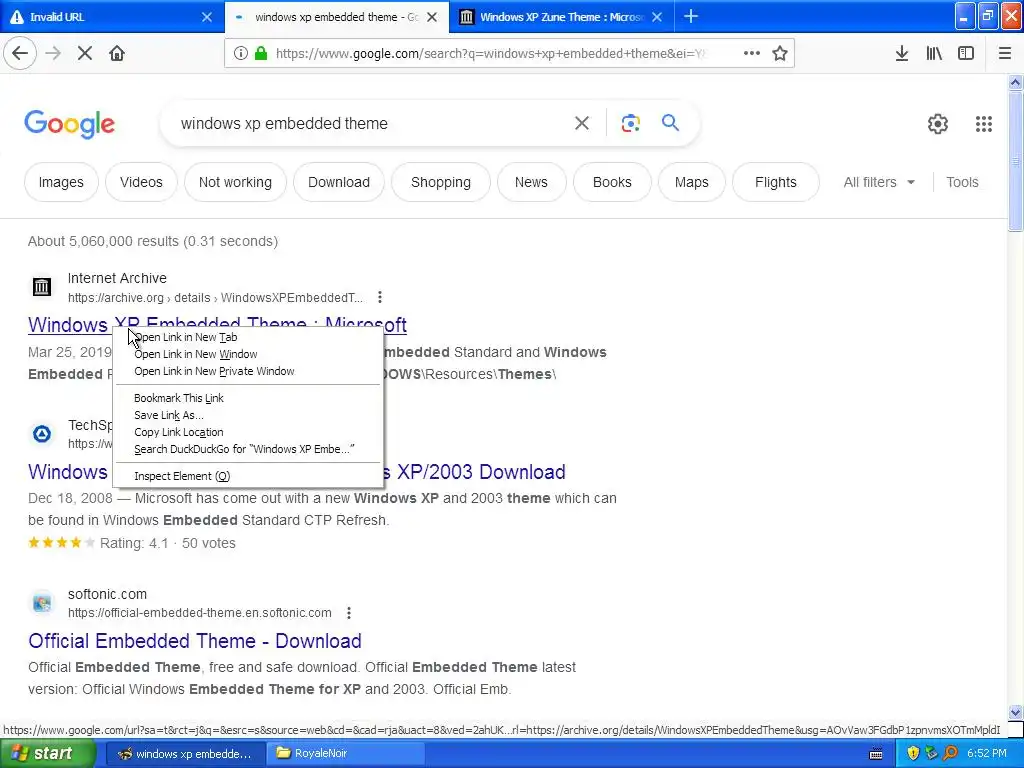The height and width of the screenshot is (768, 1024).
Task: Click the Google logo
Action: (x=70, y=123)
